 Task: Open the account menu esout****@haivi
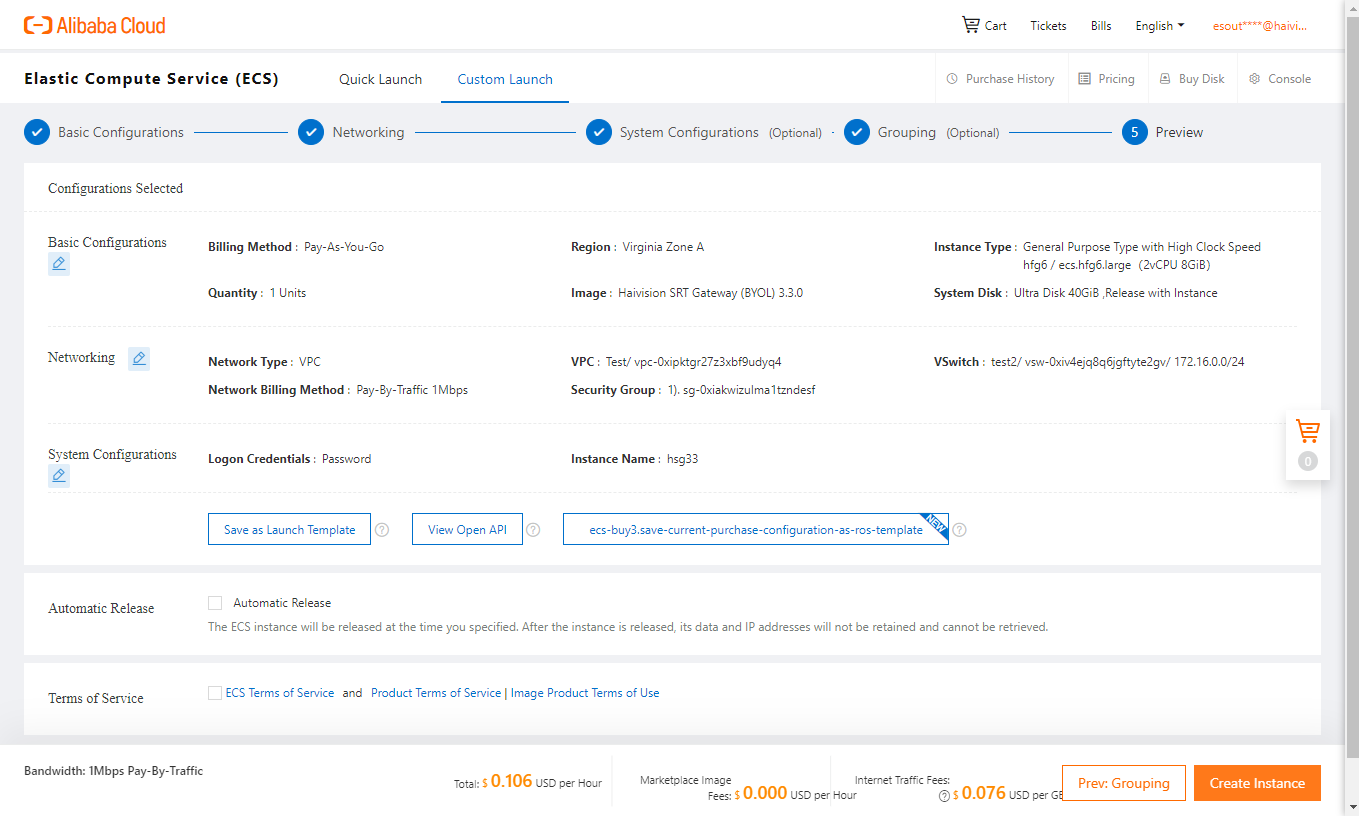(x=1259, y=26)
